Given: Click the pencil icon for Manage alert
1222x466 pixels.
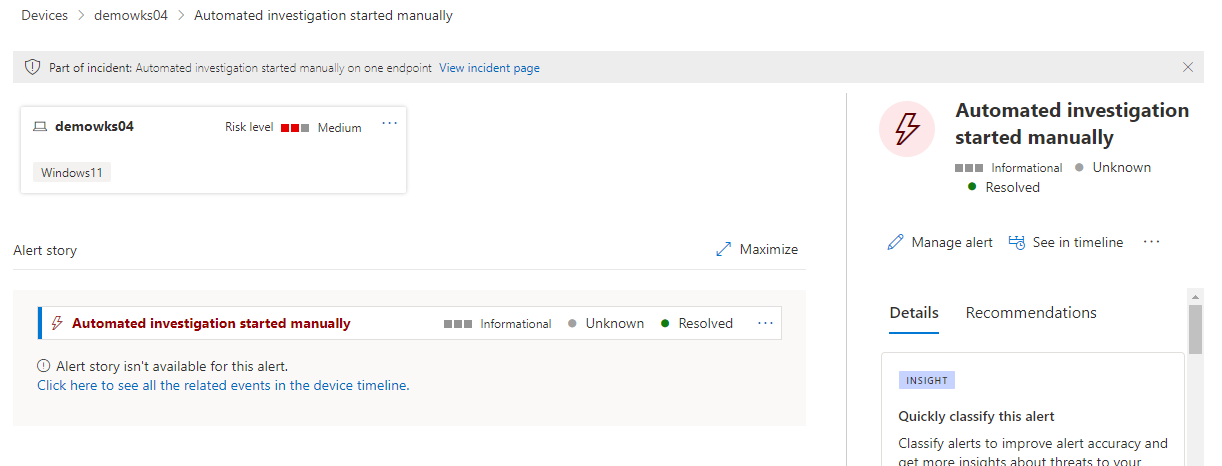Looking at the screenshot, I should [895, 243].
